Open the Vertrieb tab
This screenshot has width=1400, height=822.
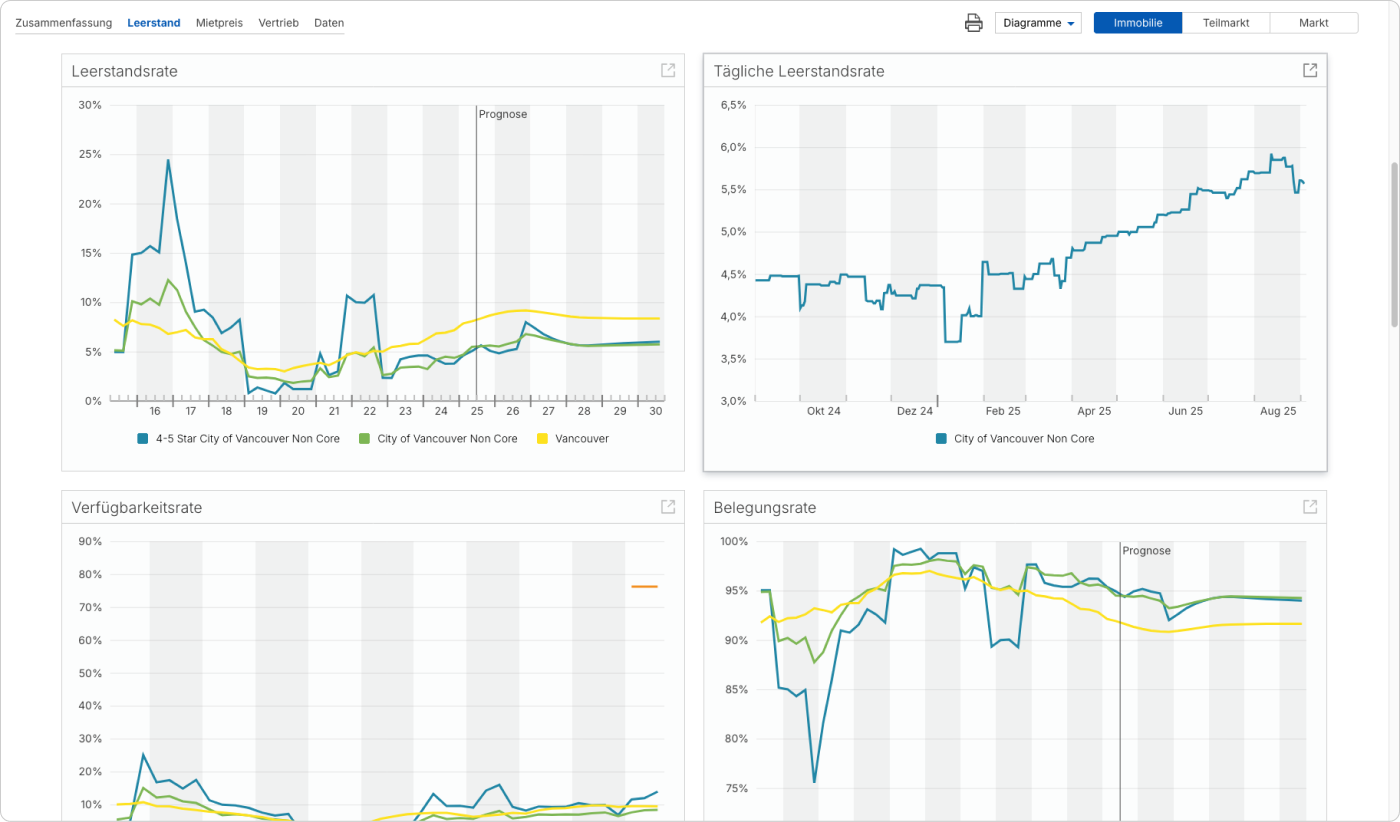278,22
